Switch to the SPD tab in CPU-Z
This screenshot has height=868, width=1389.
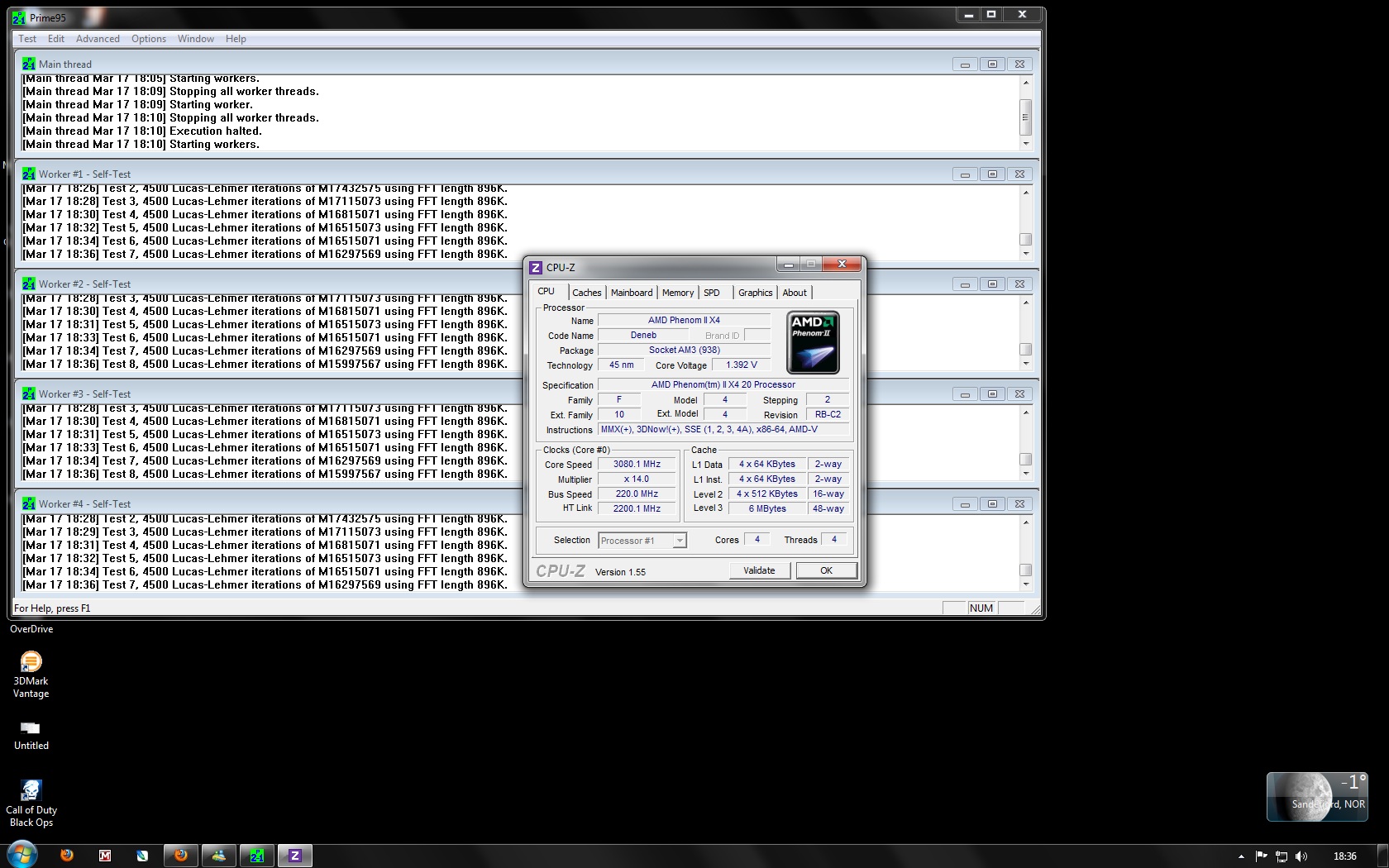[x=712, y=293]
